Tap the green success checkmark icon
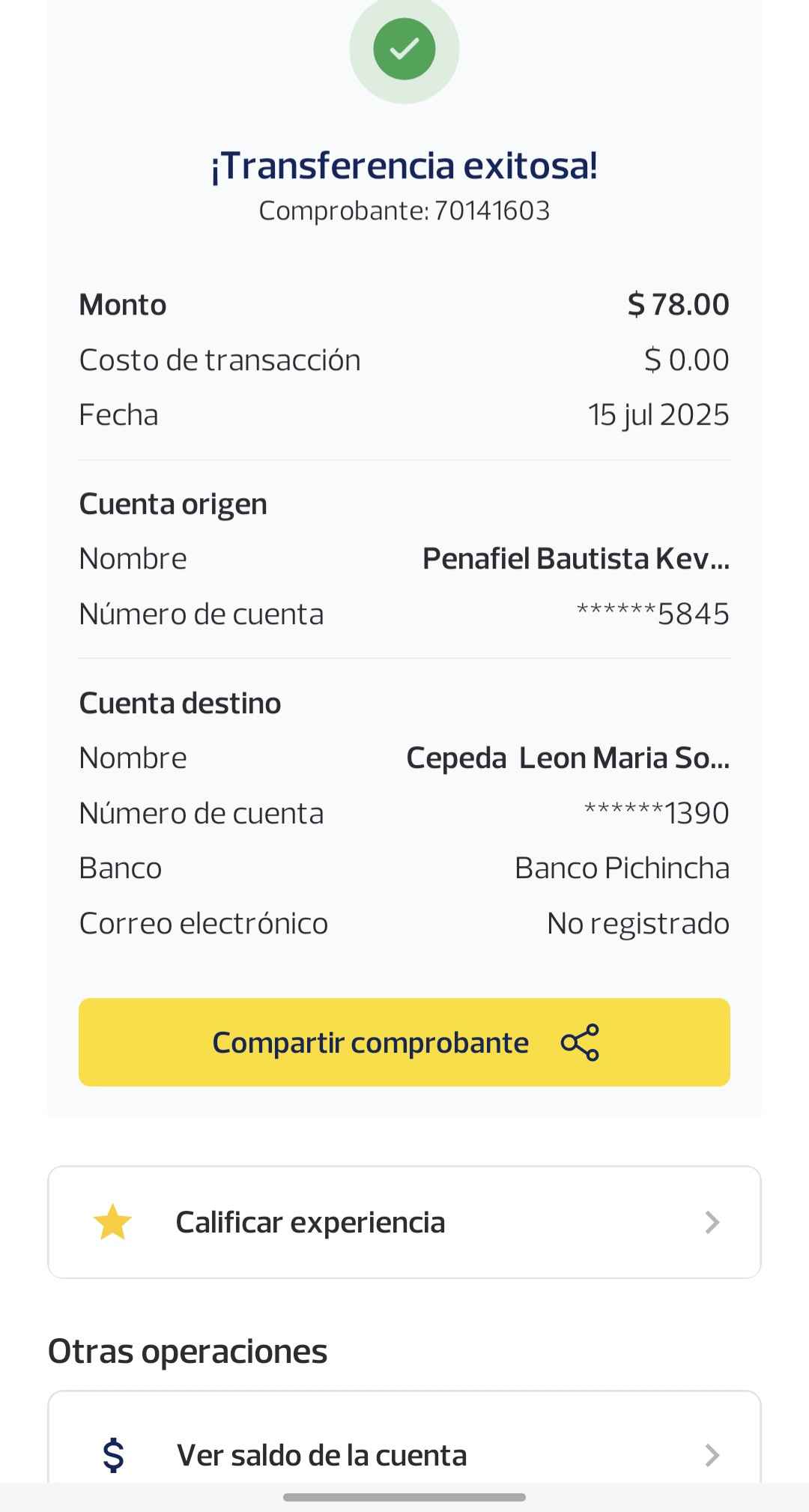Image resolution: width=809 pixels, height=1512 pixels. (x=404, y=49)
